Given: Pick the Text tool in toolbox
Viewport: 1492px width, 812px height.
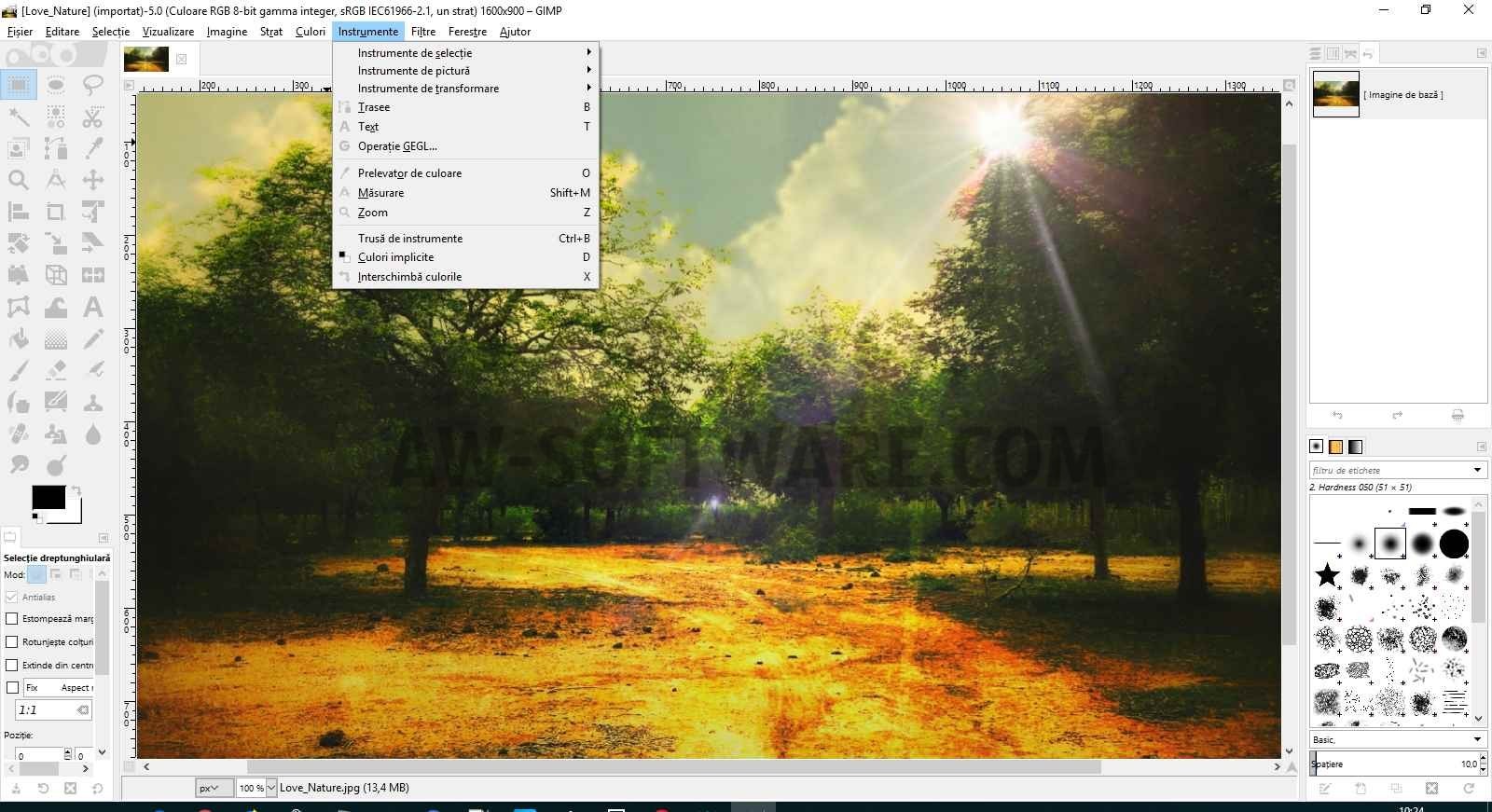Looking at the screenshot, I should click(92, 308).
